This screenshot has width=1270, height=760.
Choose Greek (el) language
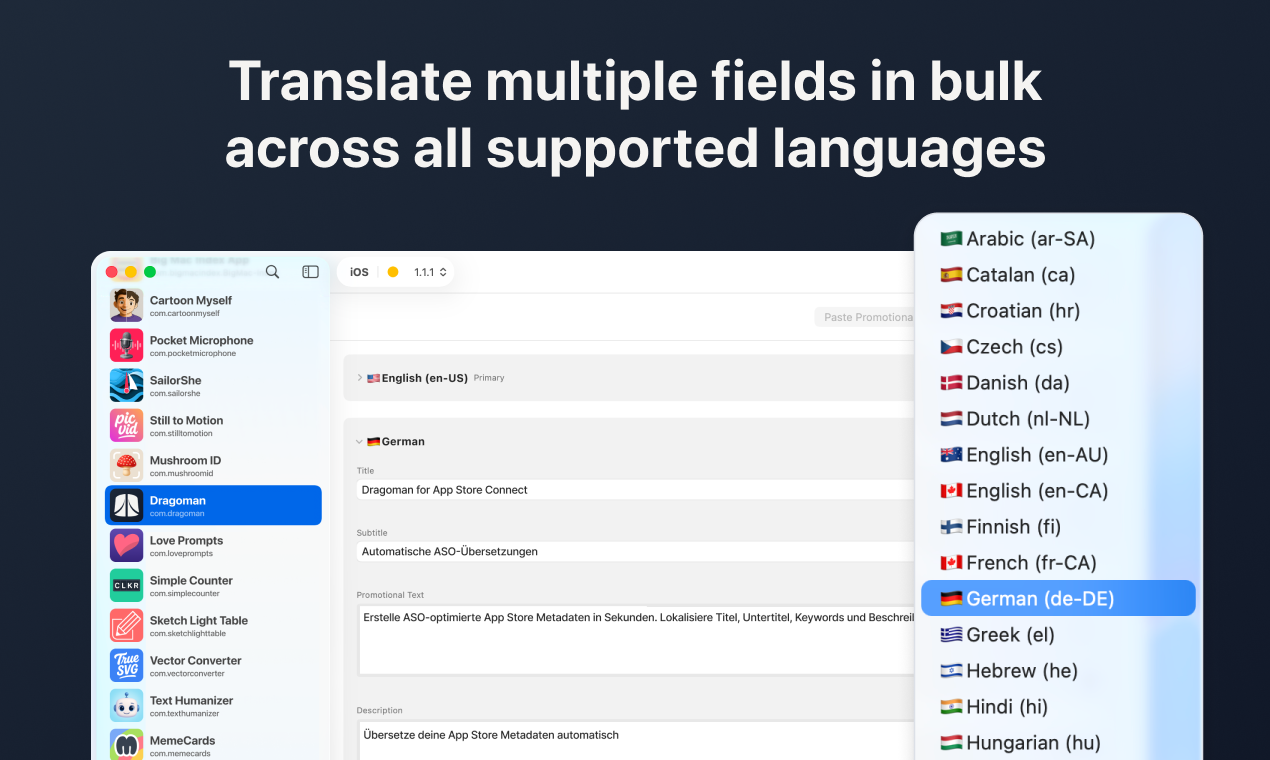[x=1058, y=635]
